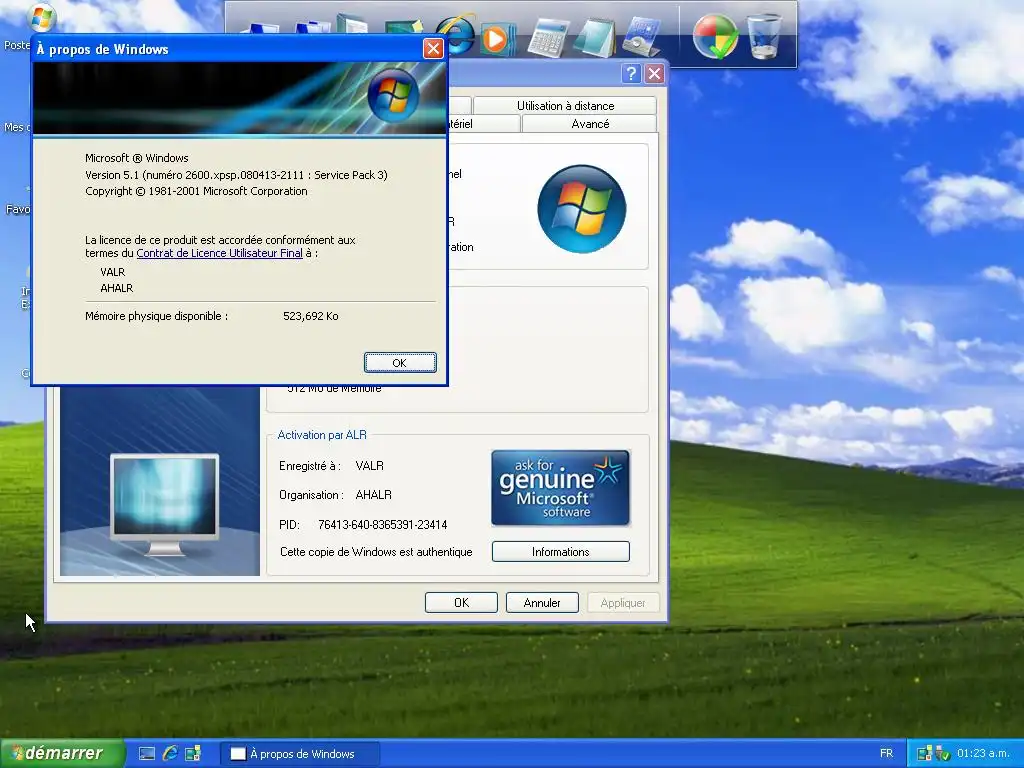Click the Version 5.1 Service Pack 3 line

[x=236, y=175]
